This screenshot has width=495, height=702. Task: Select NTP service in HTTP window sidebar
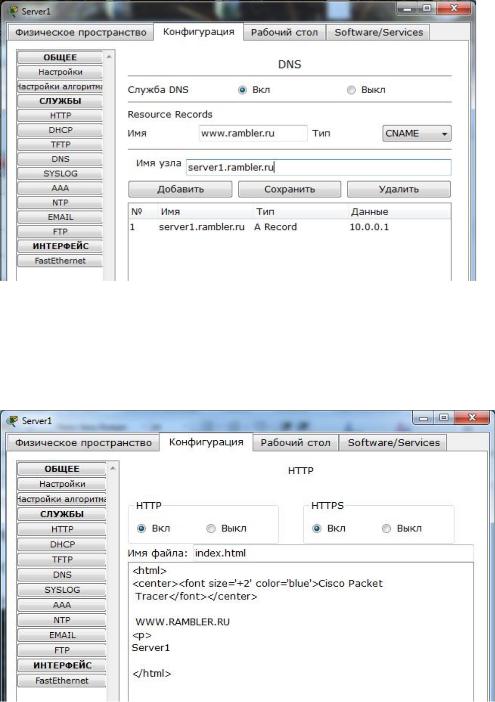pyautogui.click(x=62, y=620)
